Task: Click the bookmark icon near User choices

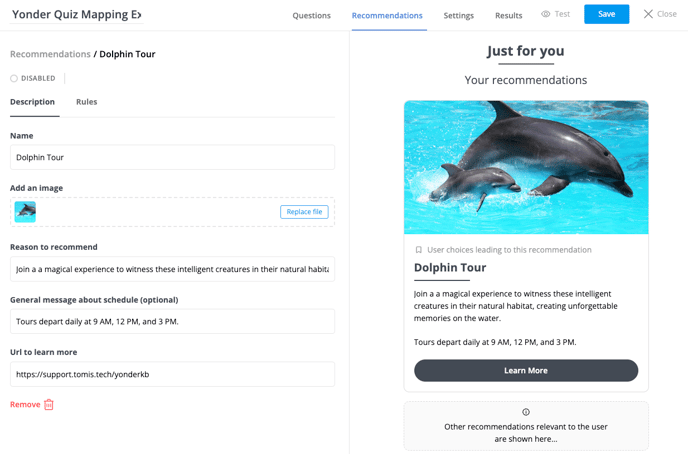Action: point(419,250)
